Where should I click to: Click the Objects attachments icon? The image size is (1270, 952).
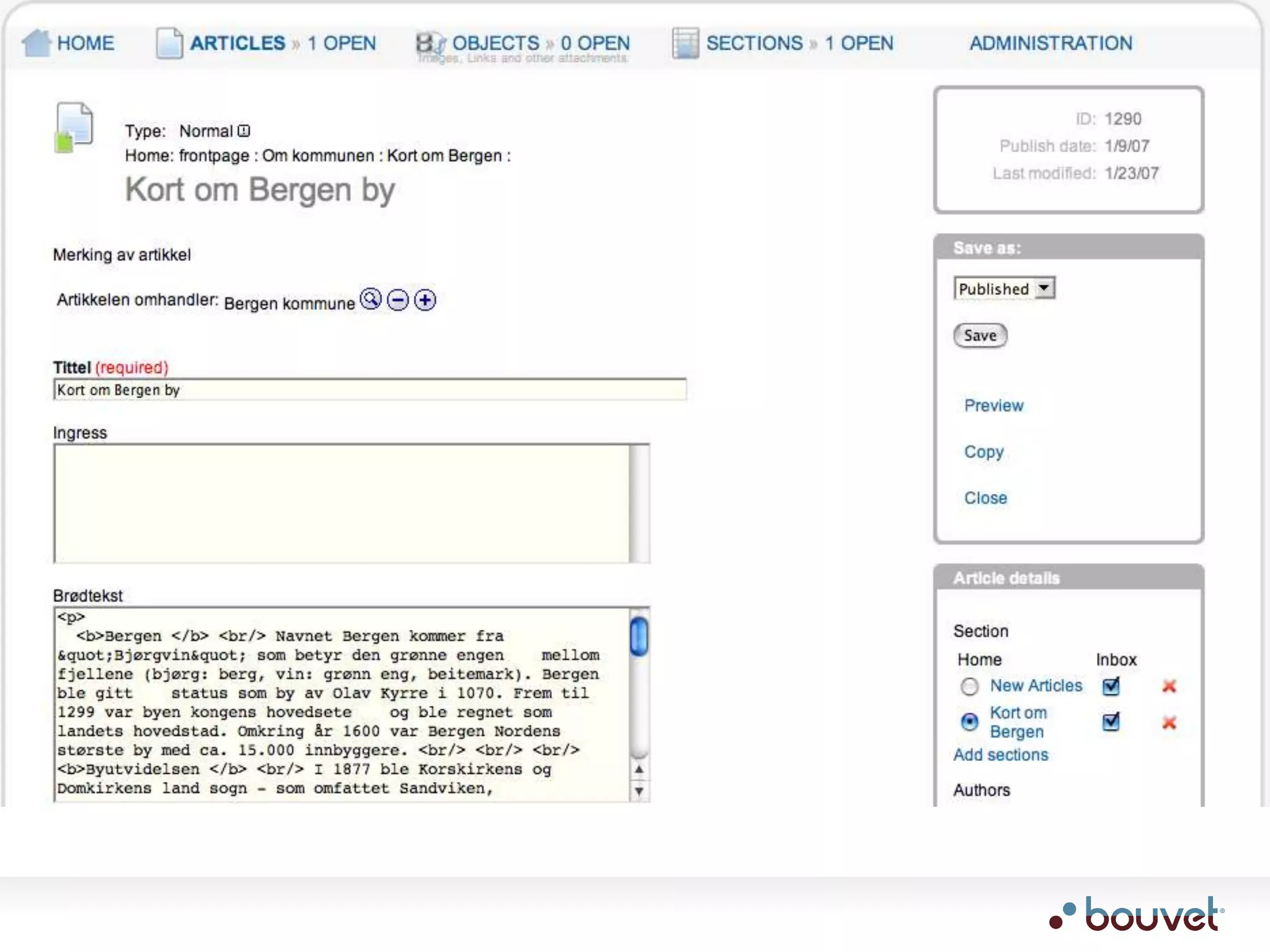point(430,43)
